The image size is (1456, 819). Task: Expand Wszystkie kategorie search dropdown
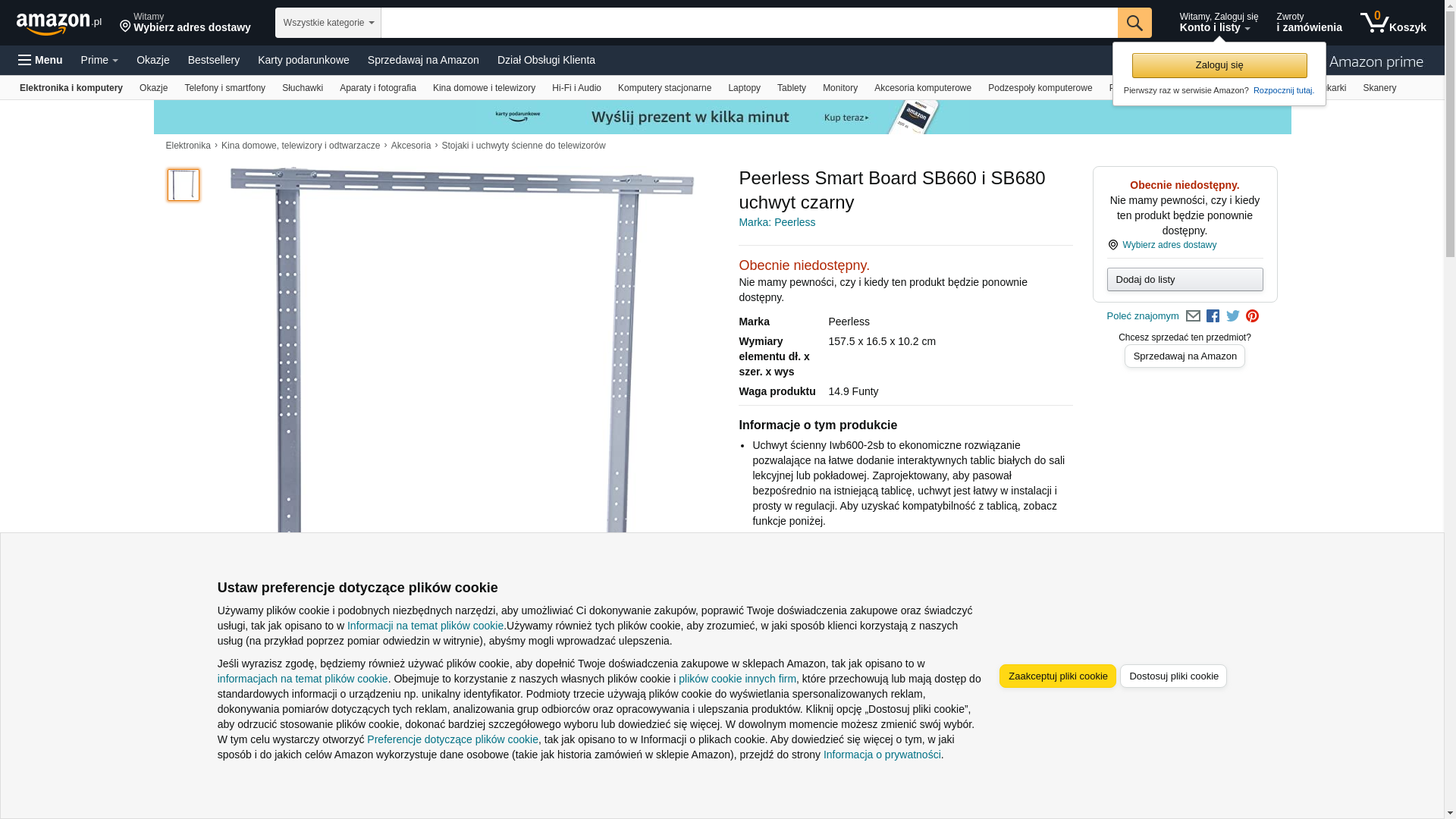[328, 23]
